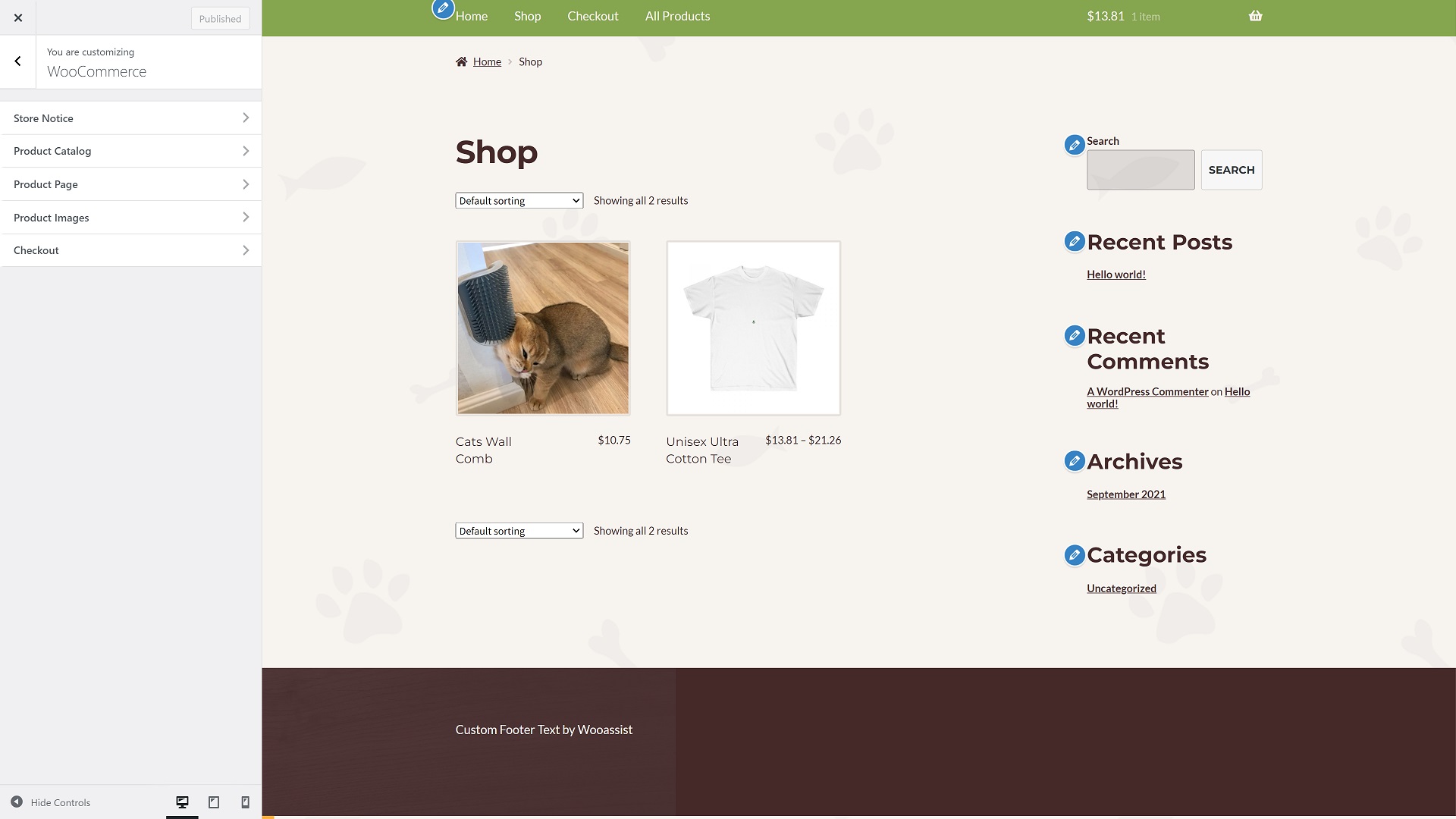The height and width of the screenshot is (819, 1456).
Task: Click the Store Notice edit icon
Action: click(x=245, y=117)
